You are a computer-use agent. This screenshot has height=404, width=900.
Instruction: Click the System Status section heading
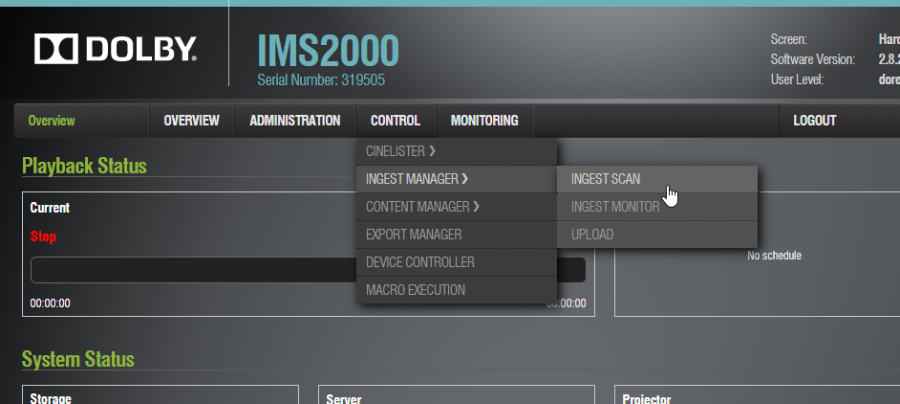pos(78,359)
